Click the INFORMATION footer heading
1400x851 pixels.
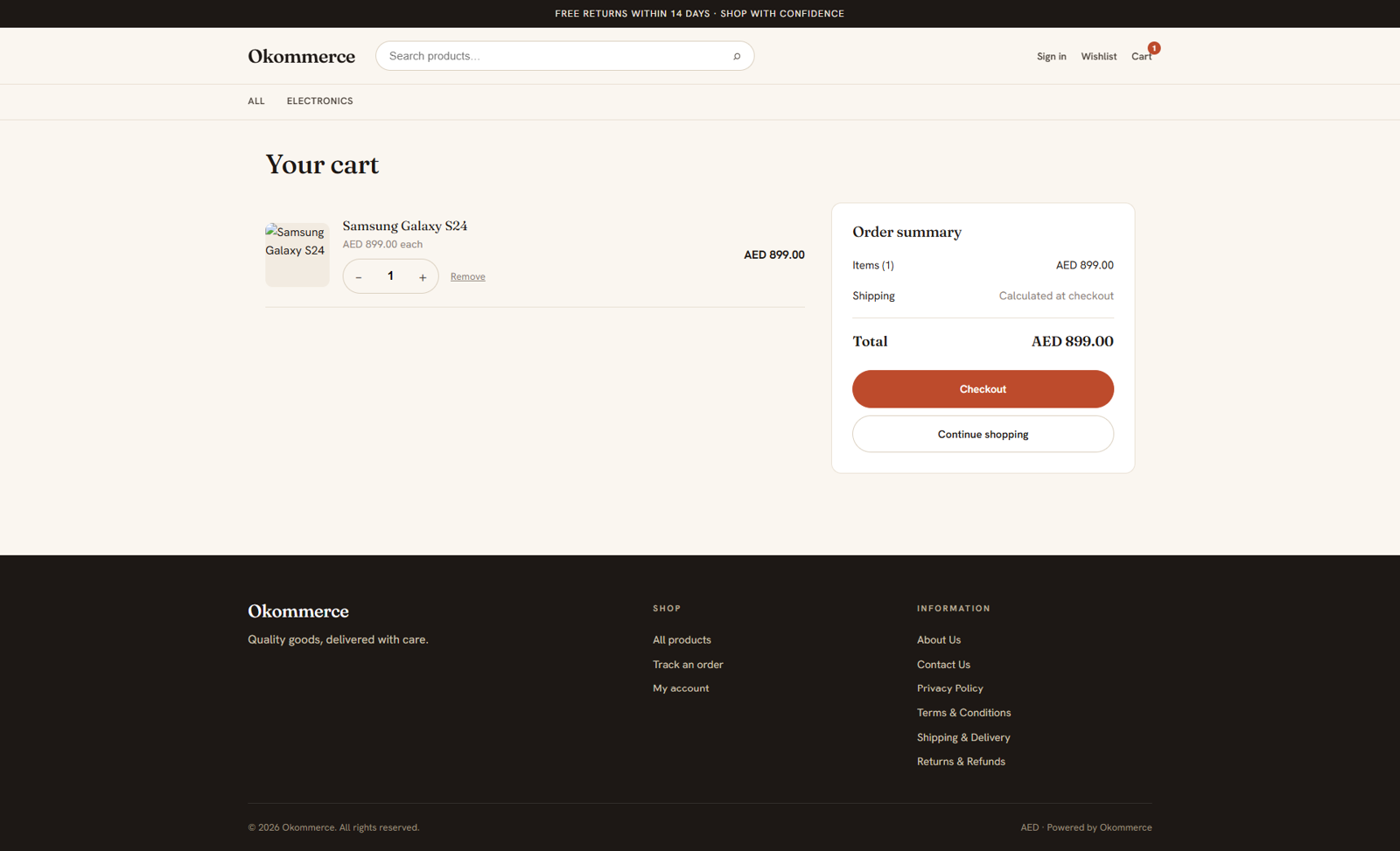(x=953, y=609)
